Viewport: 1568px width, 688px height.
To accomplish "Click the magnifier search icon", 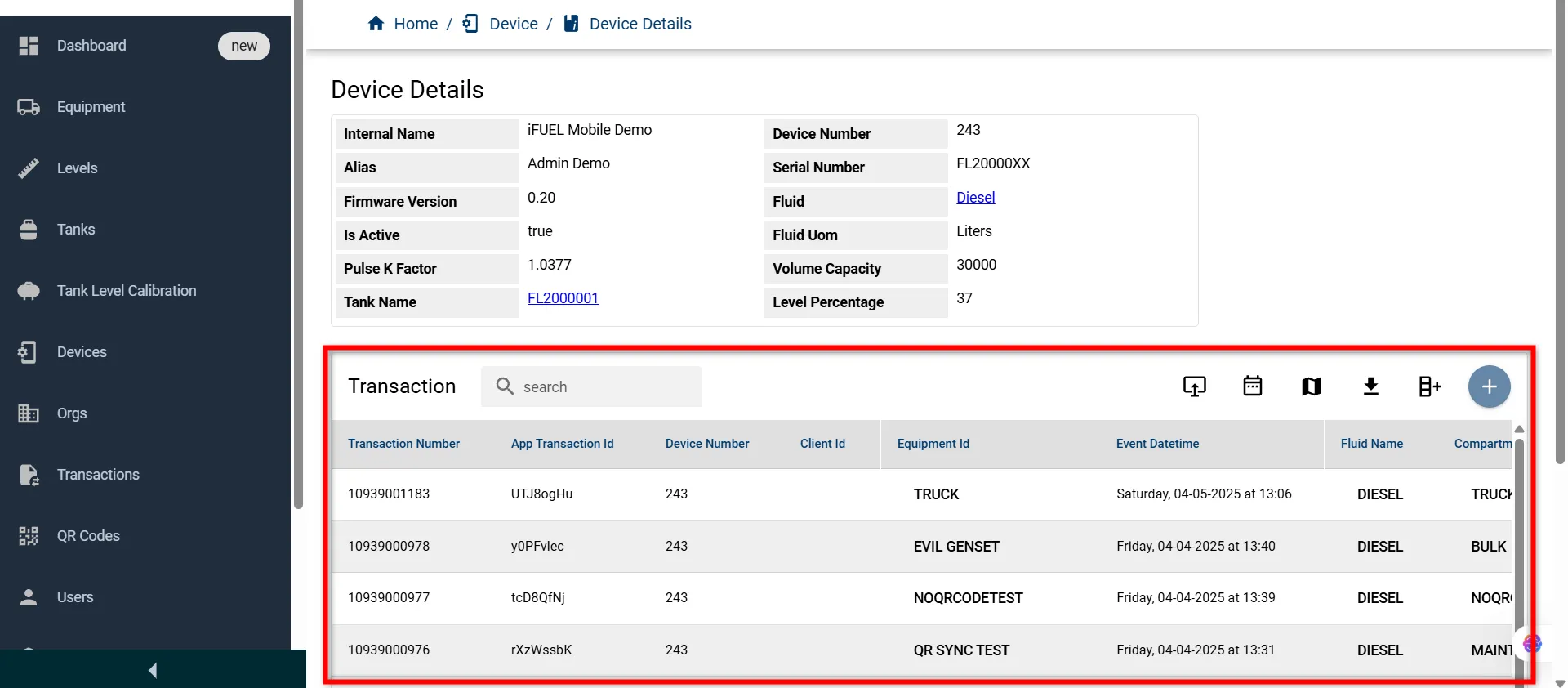I will pos(506,386).
